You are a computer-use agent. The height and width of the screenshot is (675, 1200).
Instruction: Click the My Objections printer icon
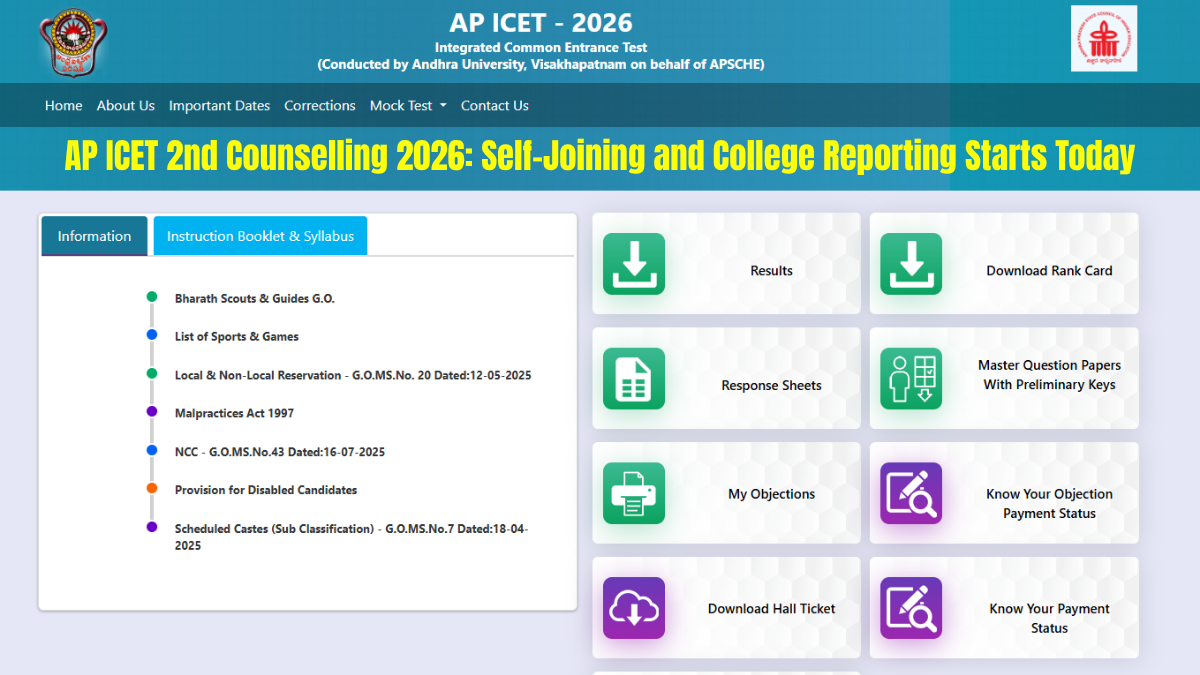coord(634,493)
